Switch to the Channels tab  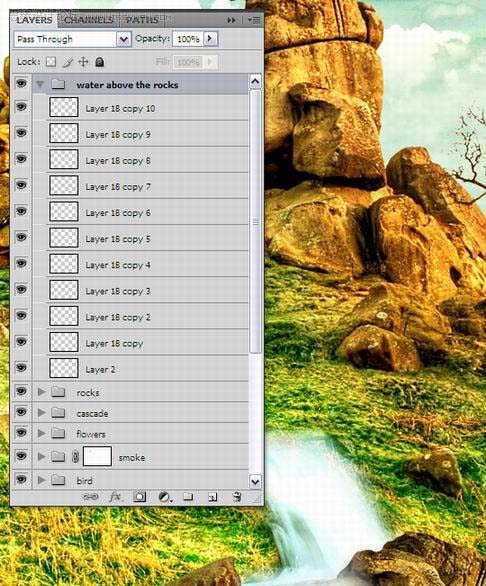pyautogui.click(x=89, y=20)
